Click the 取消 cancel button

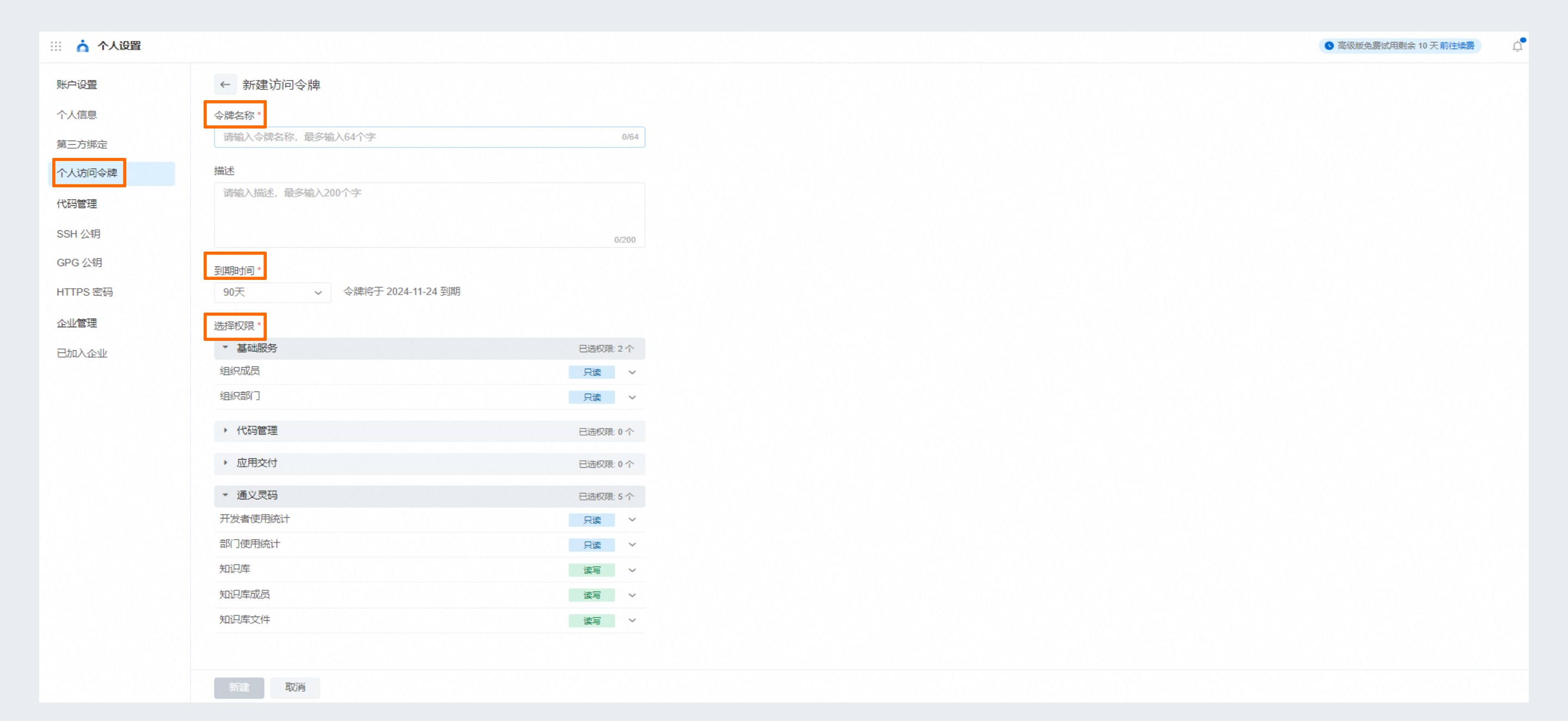295,687
